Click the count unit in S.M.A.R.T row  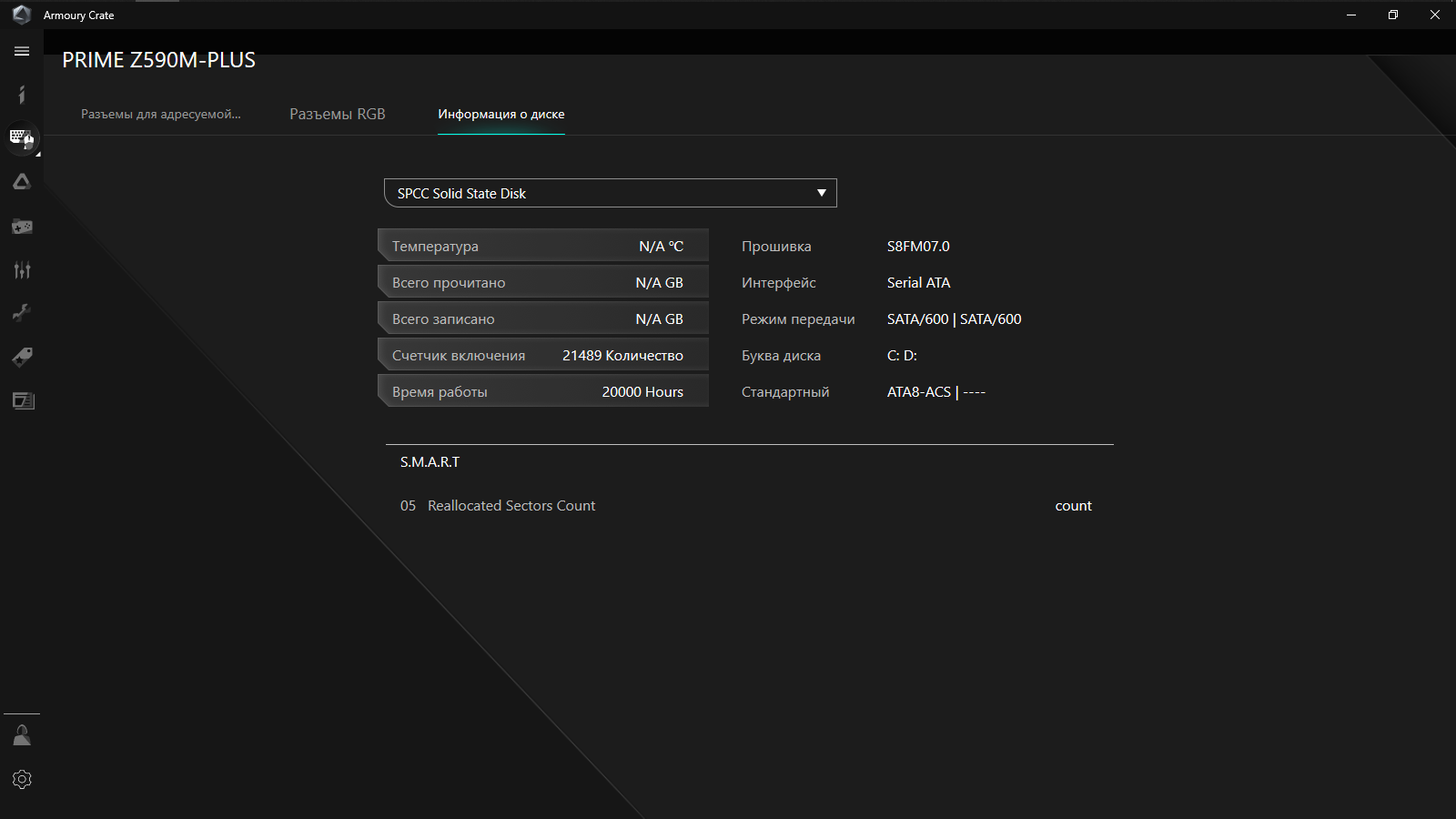(x=1074, y=505)
